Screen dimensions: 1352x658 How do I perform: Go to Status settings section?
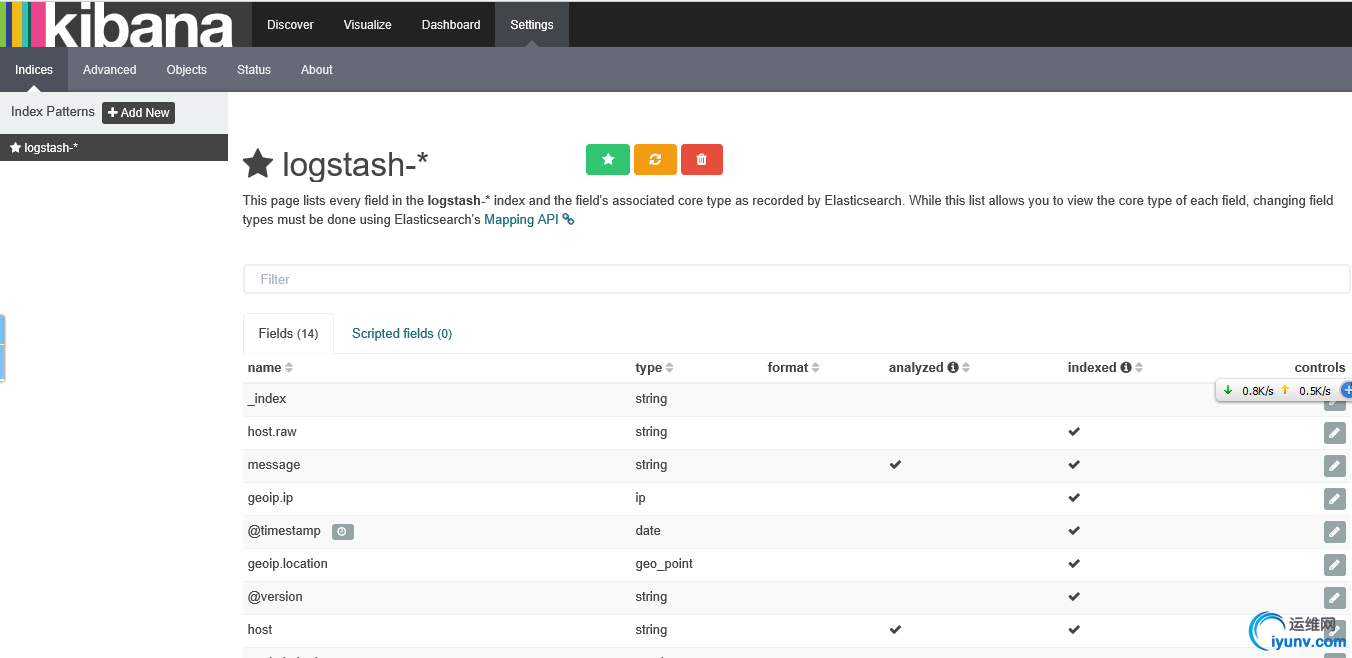pyautogui.click(x=254, y=70)
